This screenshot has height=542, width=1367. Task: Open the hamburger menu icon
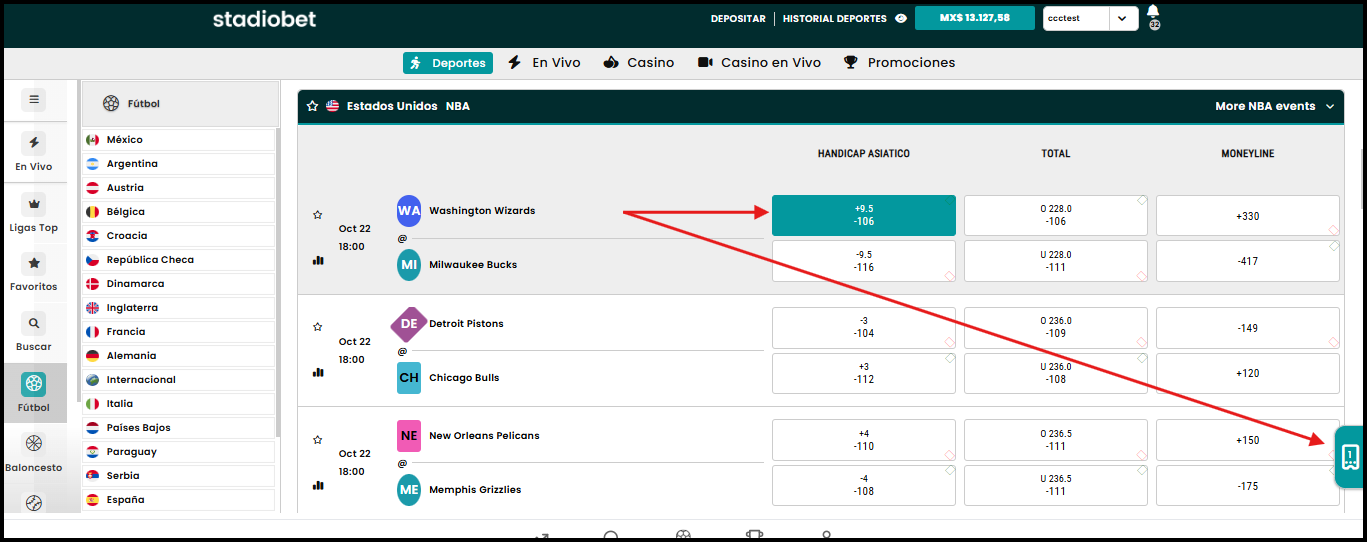(x=34, y=99)
